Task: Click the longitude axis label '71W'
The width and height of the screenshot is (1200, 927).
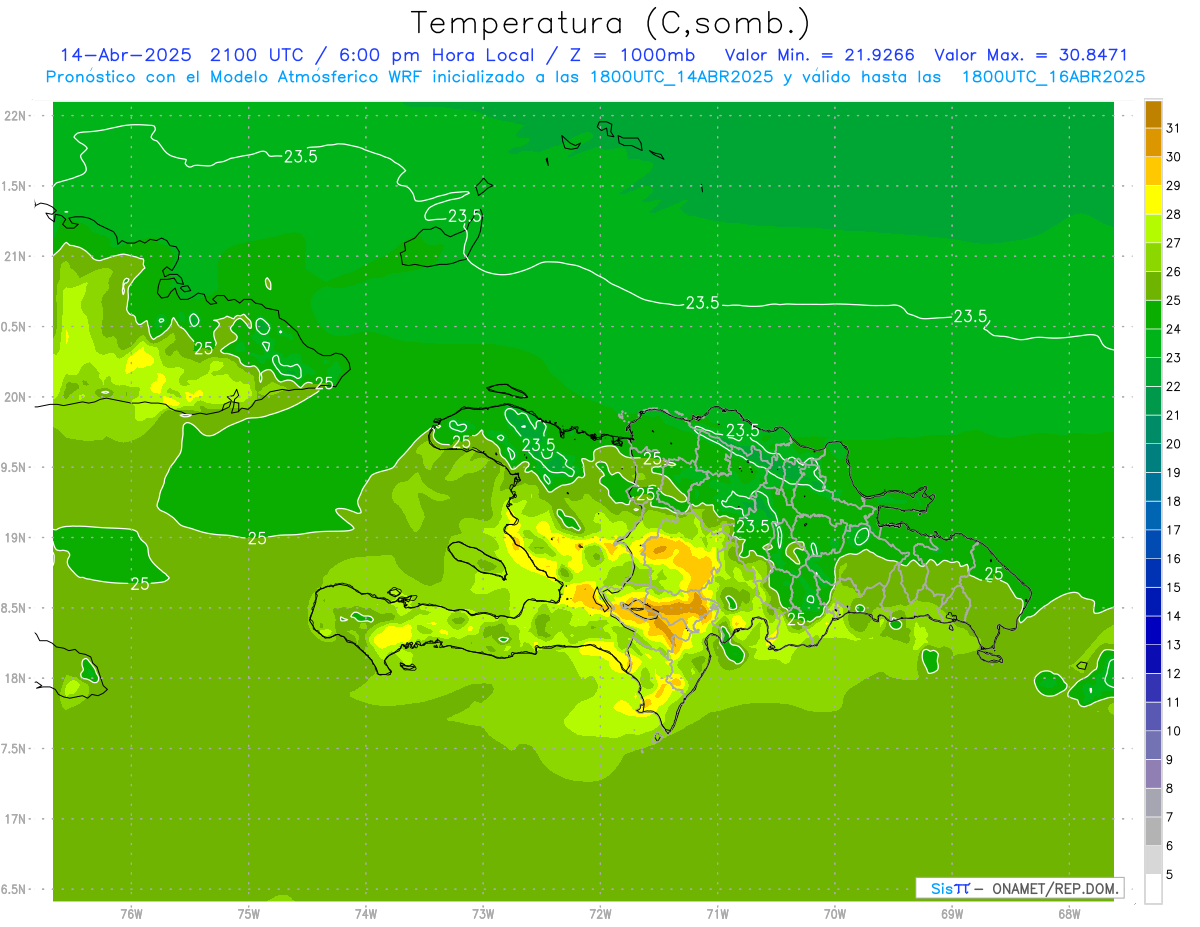Action: click(x=717, y=914)
